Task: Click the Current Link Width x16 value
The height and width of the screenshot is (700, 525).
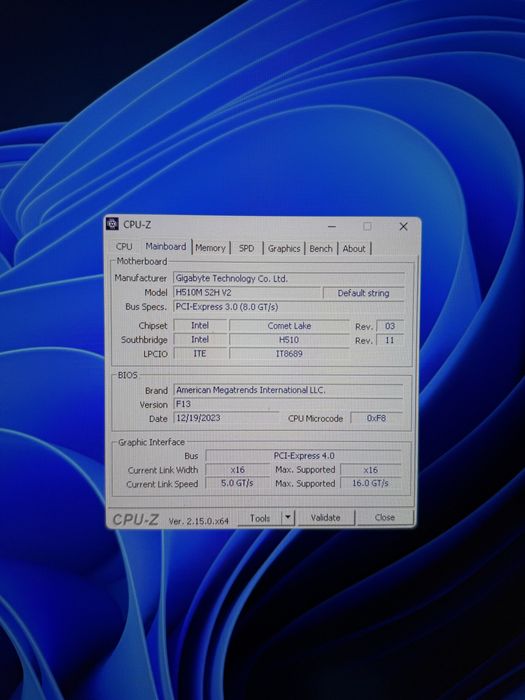Action: pyautogui.click(x=238, y=470)
